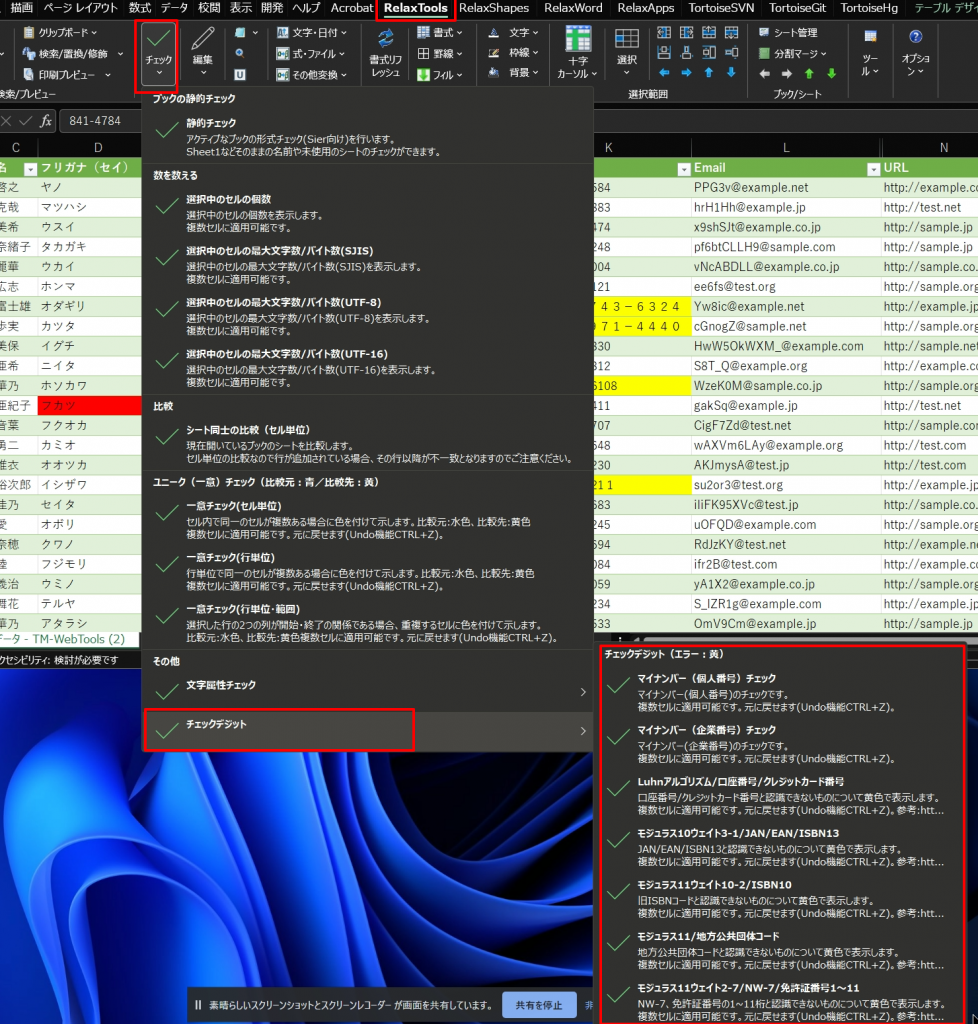The width and height of the screenshot is (978, 1024).
Task: Expand the 分割マージ dropdown
Action: [x=823, y=54]
